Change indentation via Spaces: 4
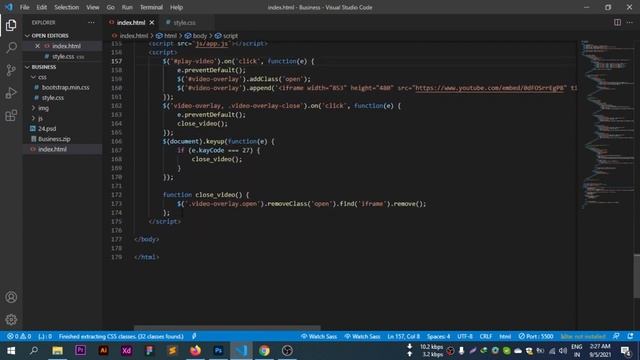The width and height of the screenshot is (640, 360). point(438,336)
